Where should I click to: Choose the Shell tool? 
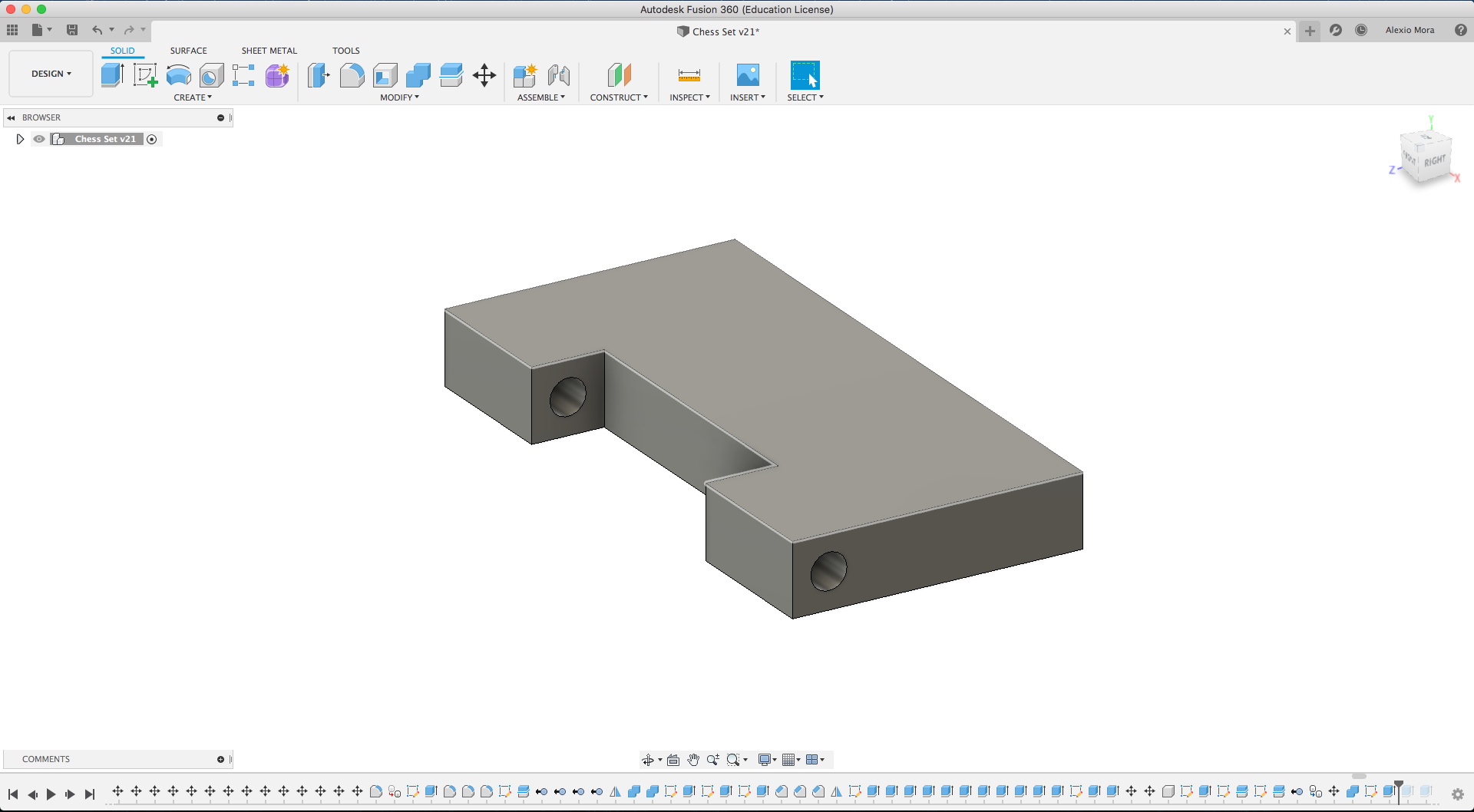(385, 75)
